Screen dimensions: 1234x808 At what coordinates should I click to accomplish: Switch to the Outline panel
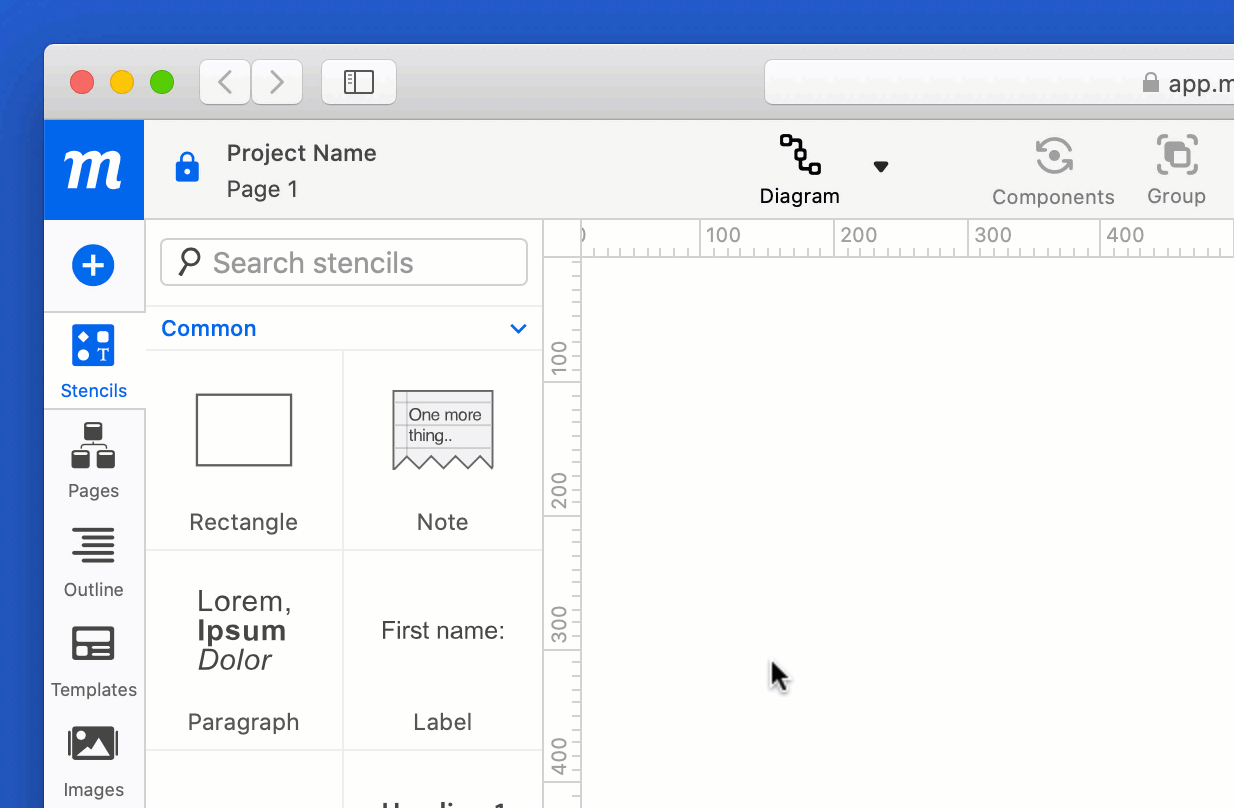[93, 560]
